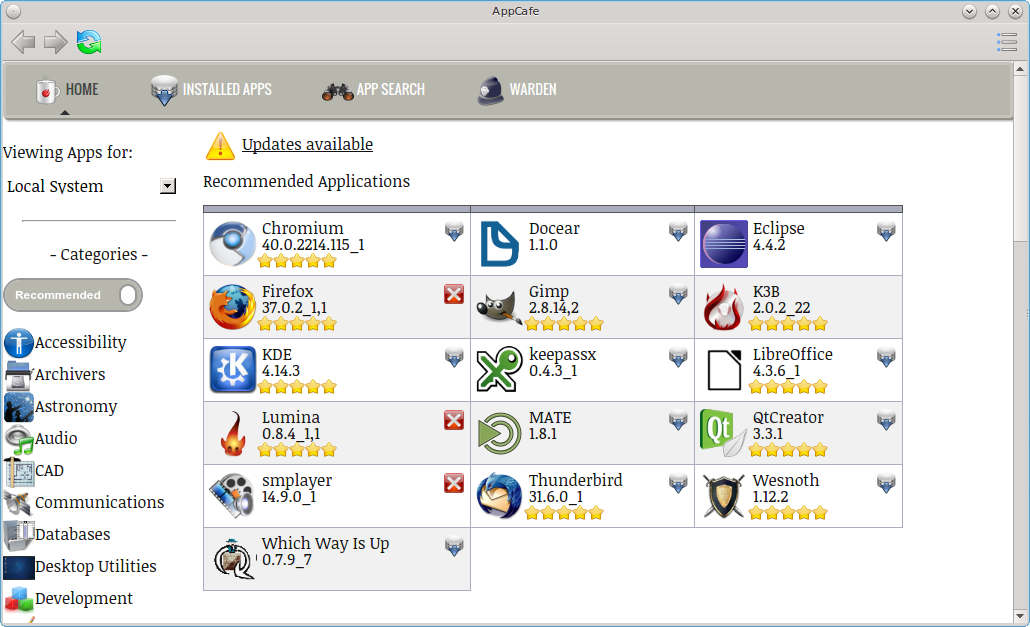Image resolution: width=1030 pixels, height=627 pixels.
Task: Click the smplayer film reel logo
Action: (x=233, y=496)
